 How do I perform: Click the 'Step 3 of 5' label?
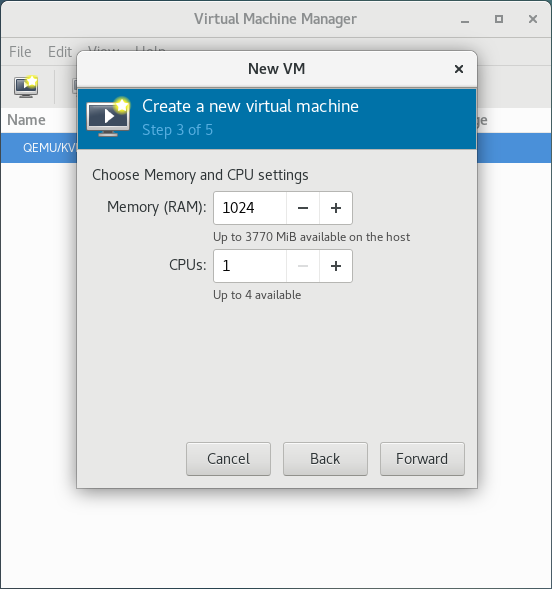coord(177,130)
